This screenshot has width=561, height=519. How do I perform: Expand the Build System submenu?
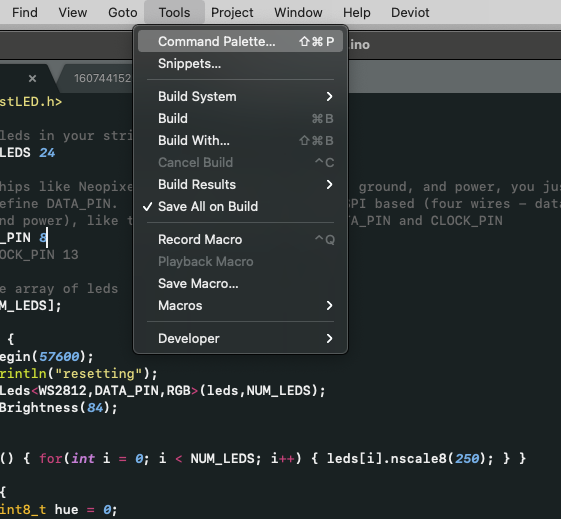(x=240, y=97)
